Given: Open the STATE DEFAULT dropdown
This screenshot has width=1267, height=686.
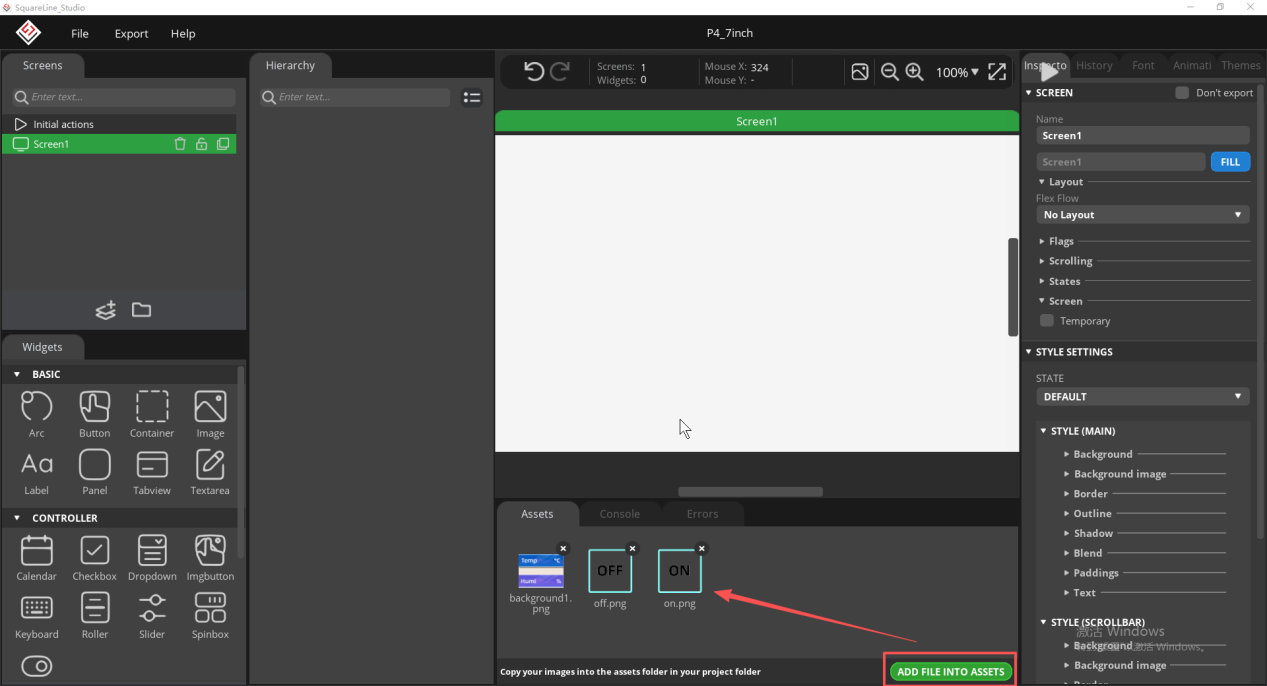Looking at the screenshot, I should (x=1142, y=397).
